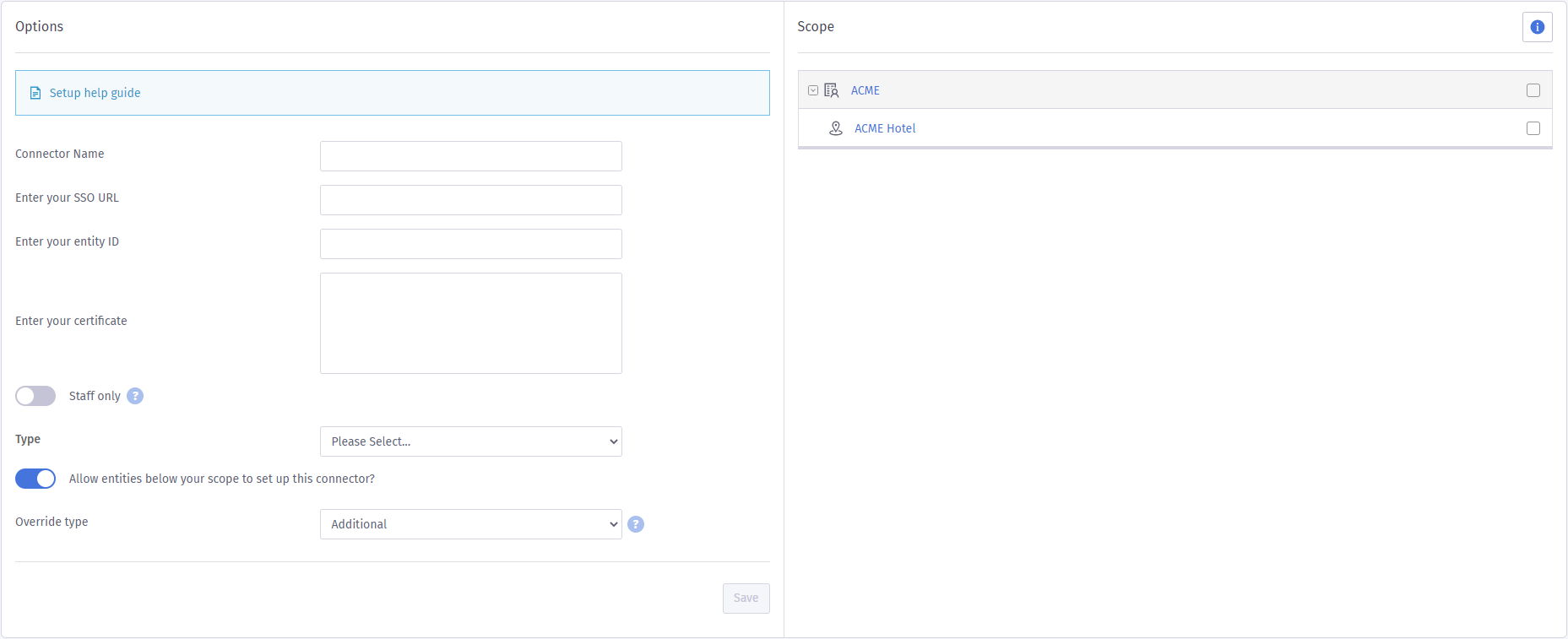Focus the Connector Name input field

(470, 156)
